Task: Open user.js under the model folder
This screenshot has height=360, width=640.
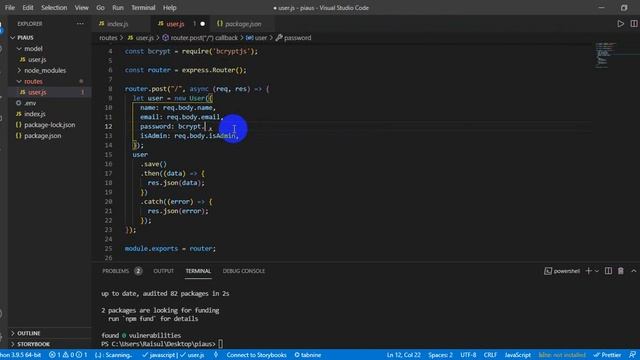Action: tap(50, 60)
